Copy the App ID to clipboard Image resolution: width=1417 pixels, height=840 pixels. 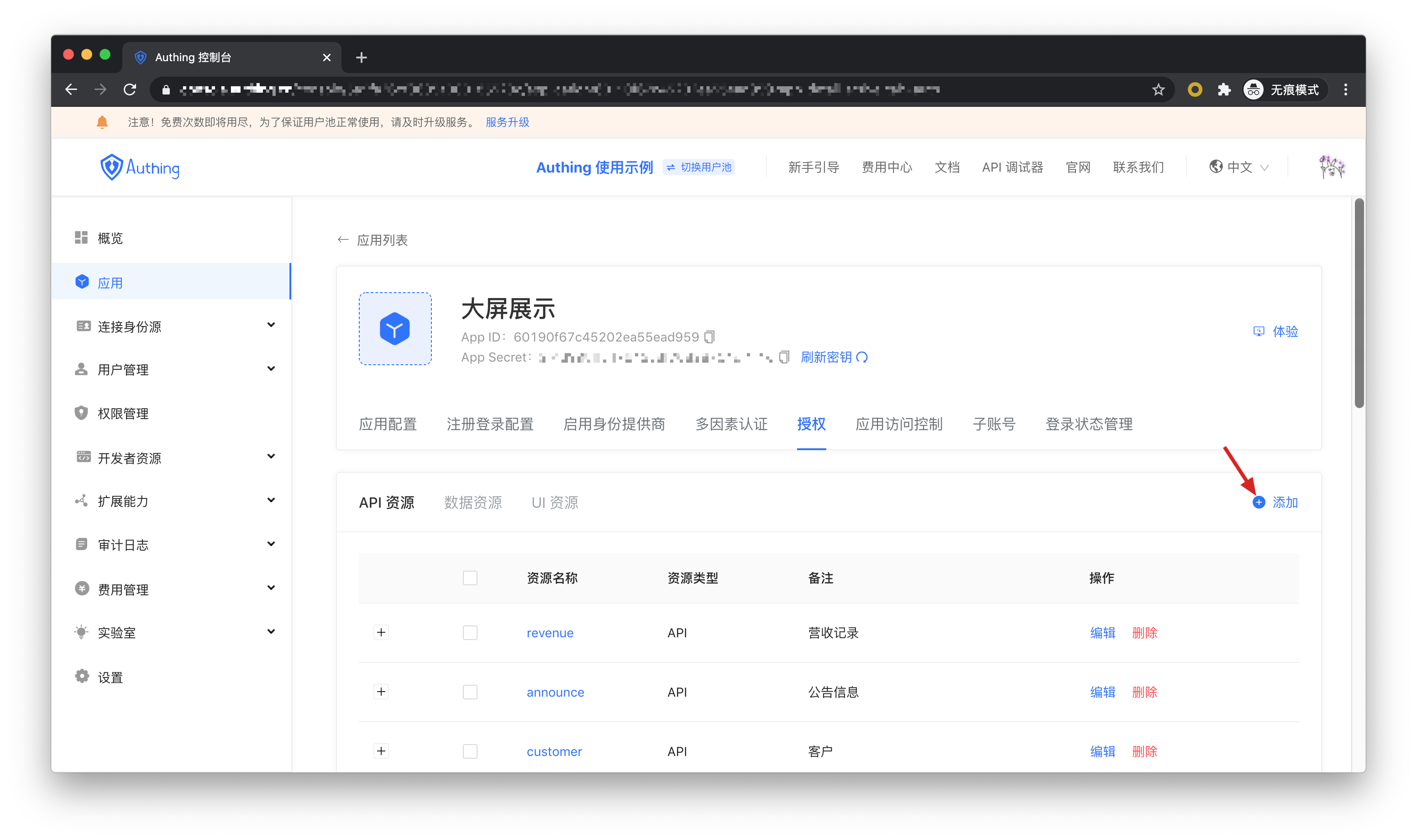pyautogui.click(x=709, y=337)
